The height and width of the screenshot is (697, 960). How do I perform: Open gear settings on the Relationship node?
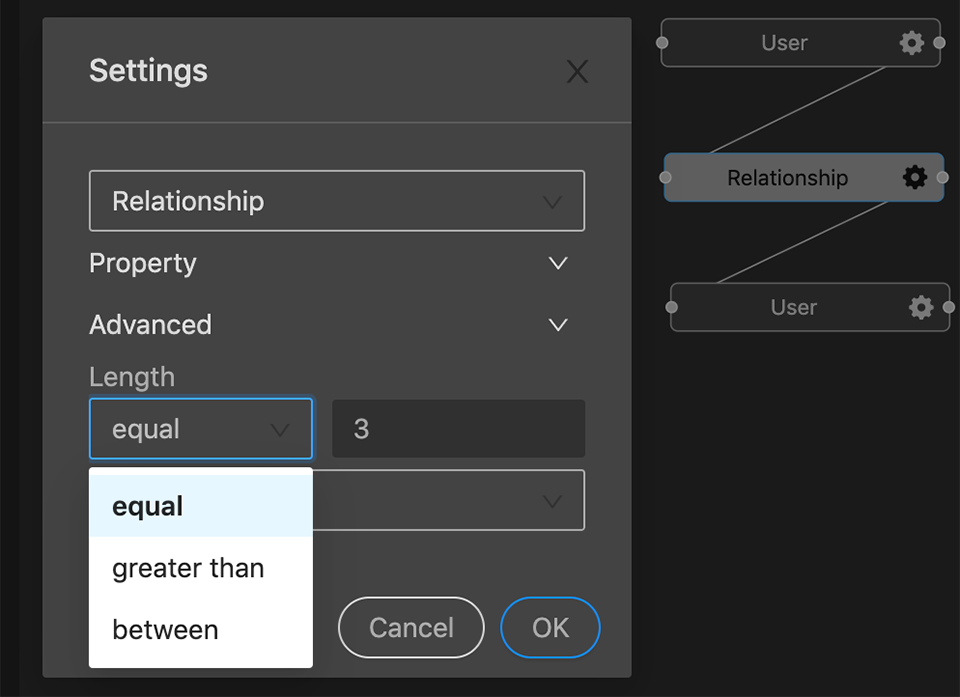click(914, 178)
